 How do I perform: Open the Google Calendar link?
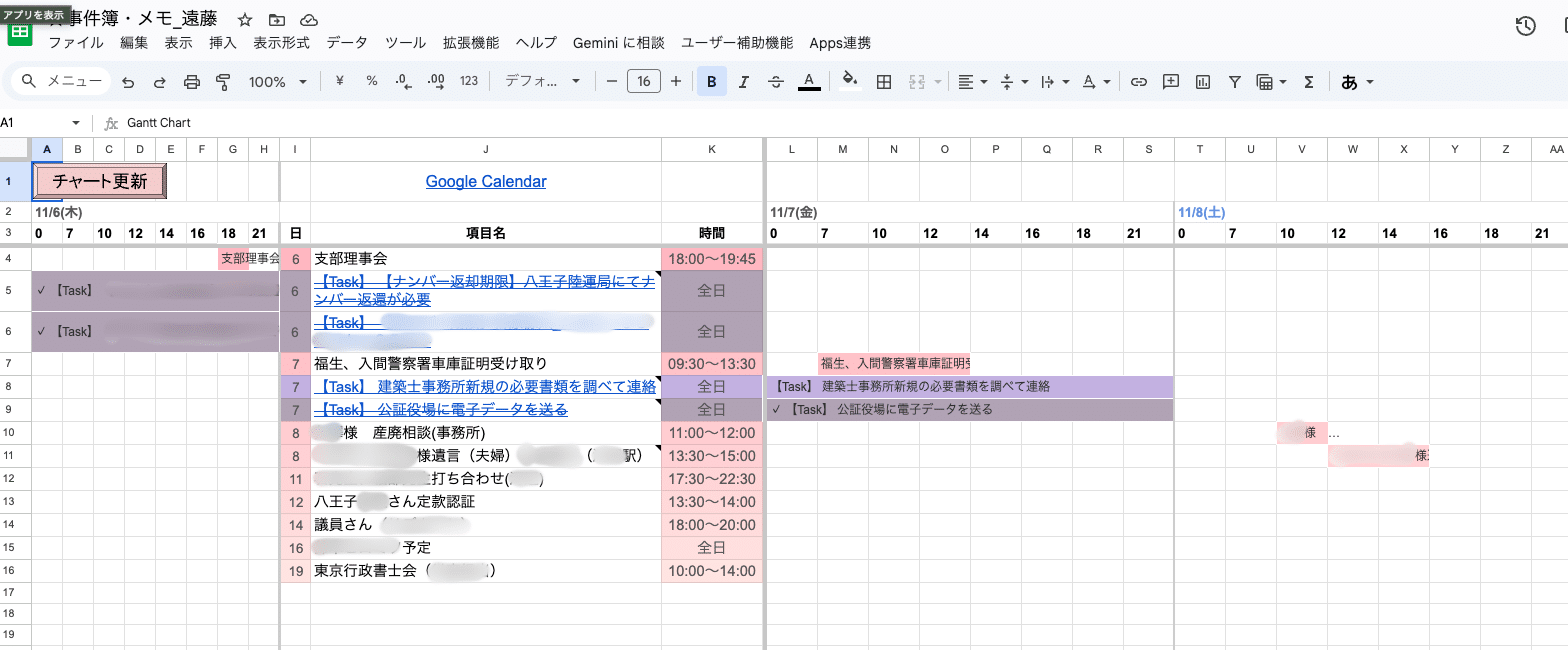(x=486, y=181)
